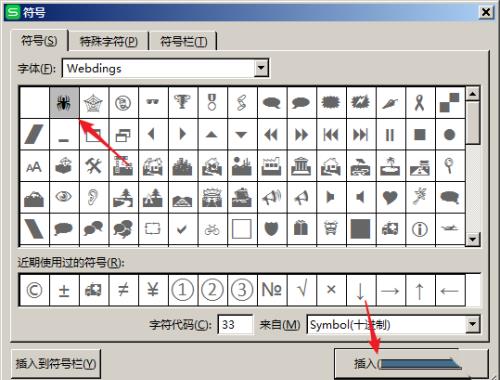Click the 插入到符号栏(Y) button
This screenshot has width=500, height=380.
tap(56, 363)
